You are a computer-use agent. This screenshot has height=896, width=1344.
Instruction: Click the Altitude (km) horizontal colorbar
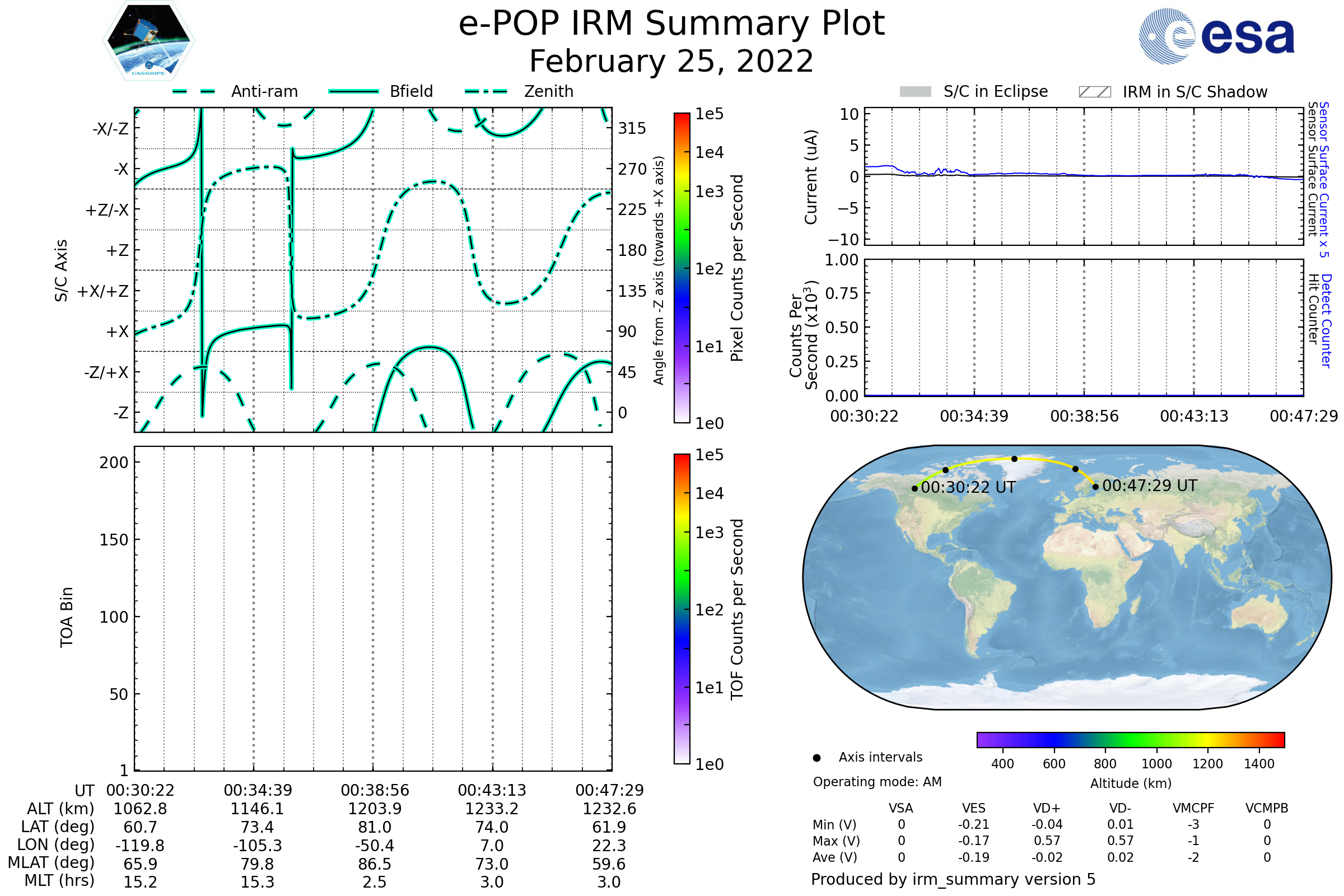point(1130,739)
